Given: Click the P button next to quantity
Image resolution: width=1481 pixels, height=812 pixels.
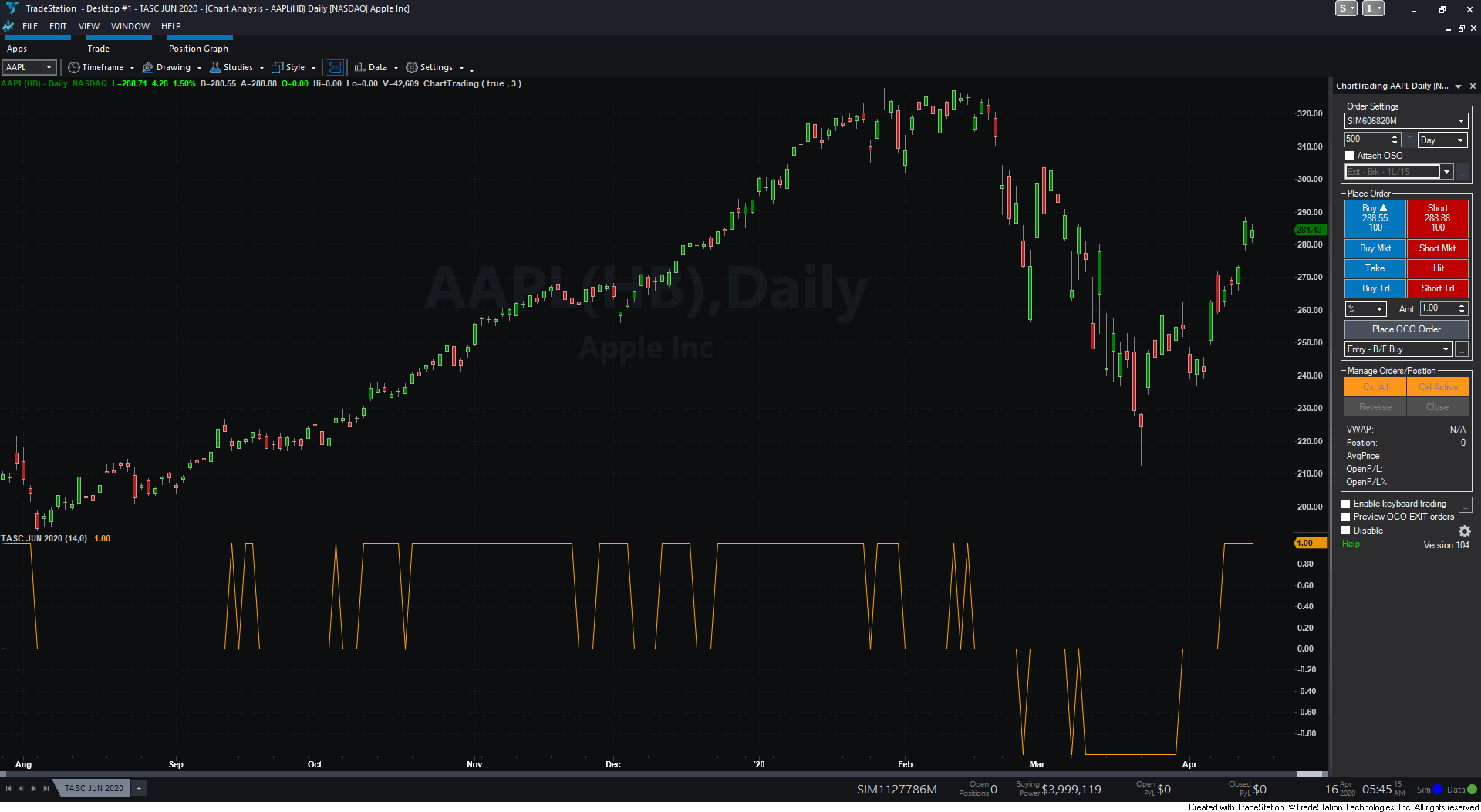Looking at the screenshot, I should pyautogui.click(x=1409, y=140).
